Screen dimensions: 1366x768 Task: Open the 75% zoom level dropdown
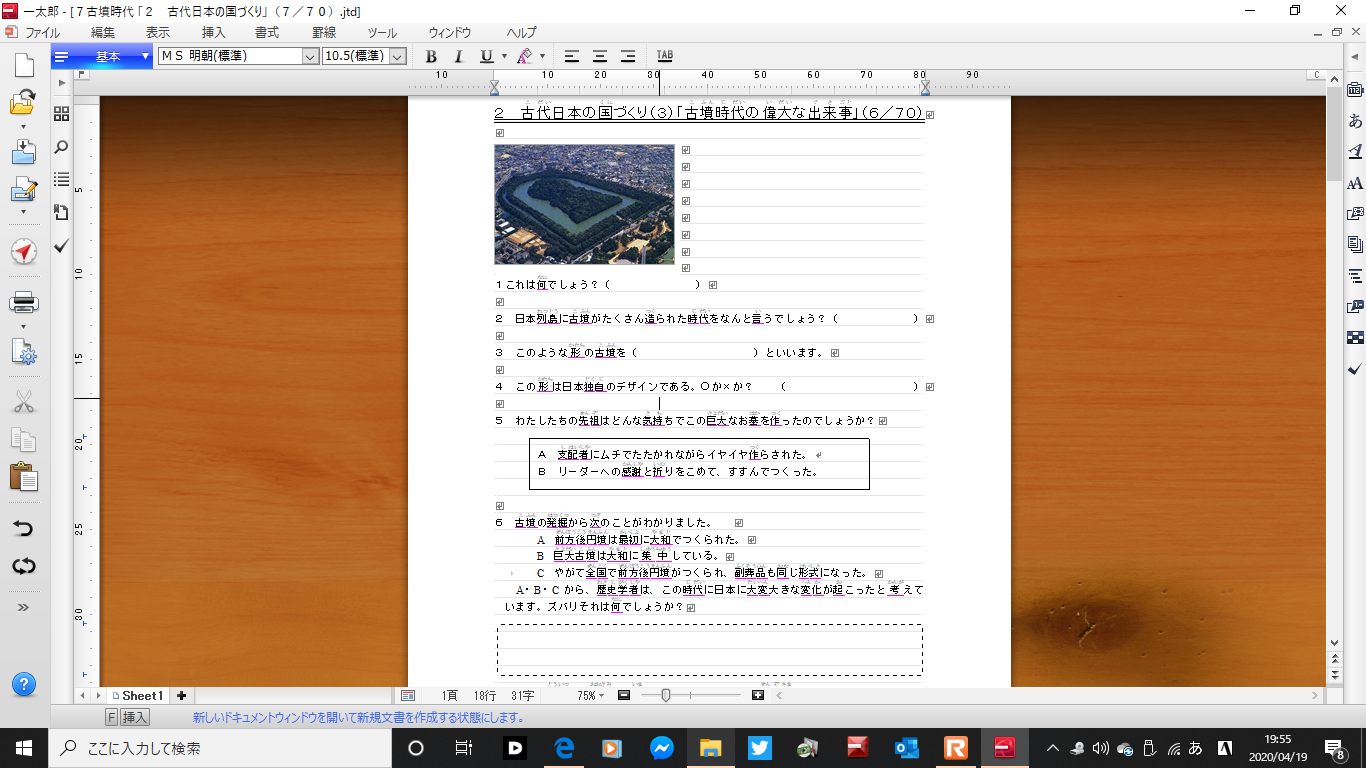click(x=591, y=695)
